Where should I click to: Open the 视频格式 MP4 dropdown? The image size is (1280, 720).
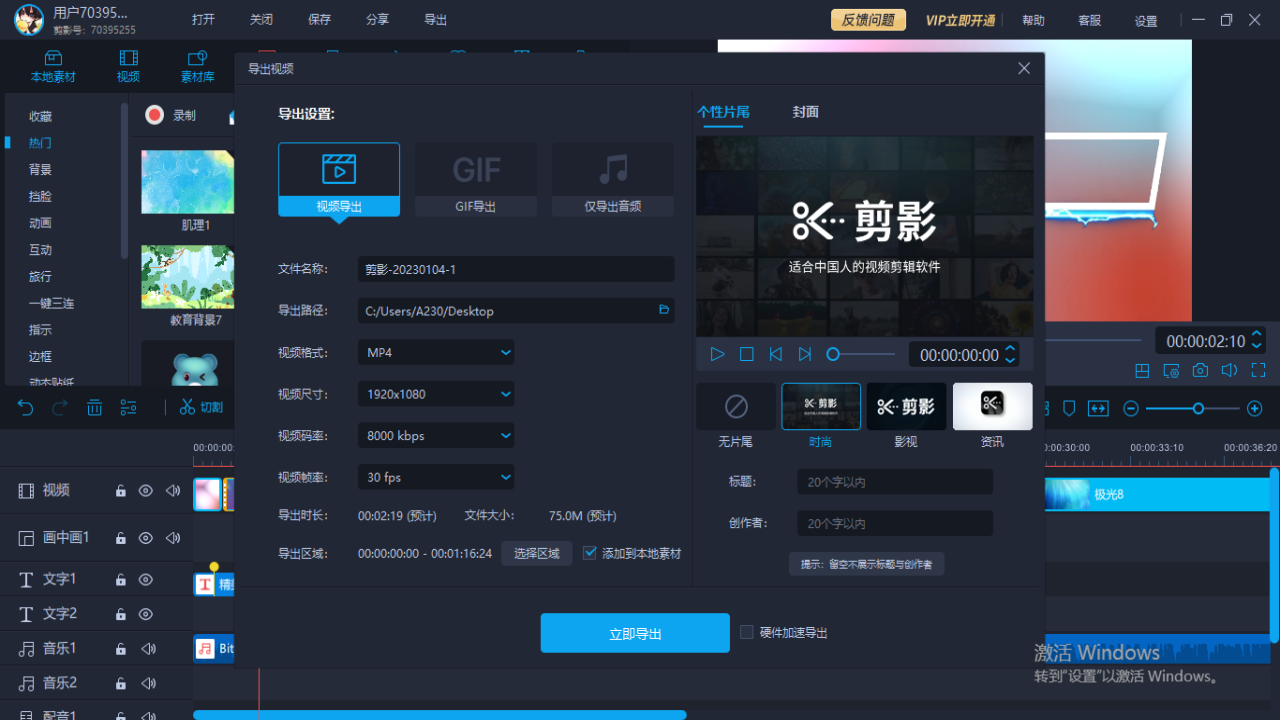(x=435, y=352)
